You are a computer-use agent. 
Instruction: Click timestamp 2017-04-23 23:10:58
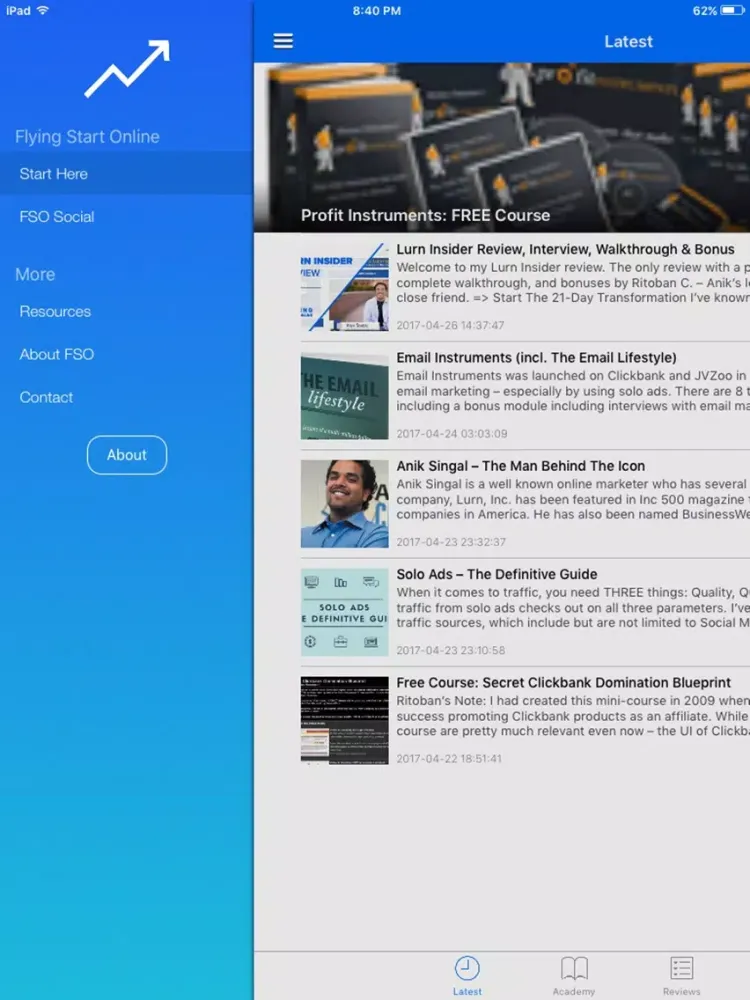click(450, 651)
